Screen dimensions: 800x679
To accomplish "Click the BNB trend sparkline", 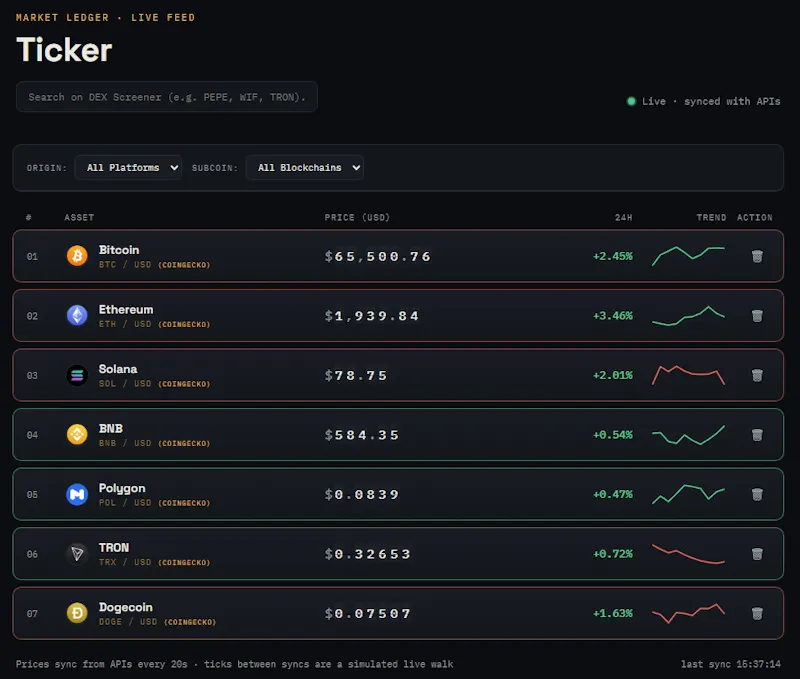I will pyautogui.click(x=688, y=435).
